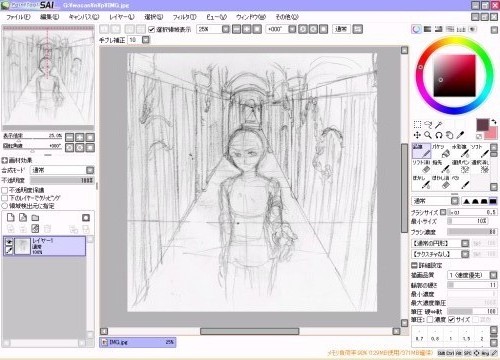Open the File menu
The image size is (500, 360).
(x=18, y=17)
